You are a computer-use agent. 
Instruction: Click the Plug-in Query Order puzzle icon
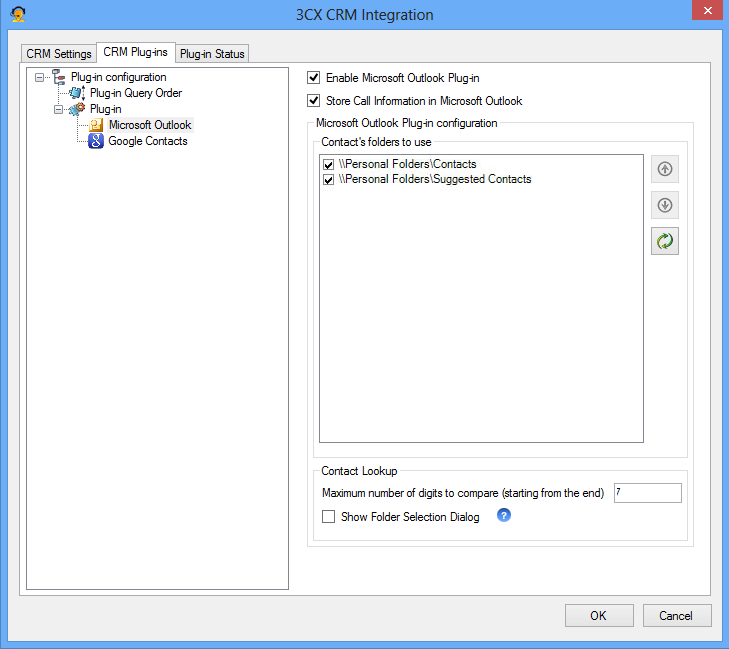point(77,93)
